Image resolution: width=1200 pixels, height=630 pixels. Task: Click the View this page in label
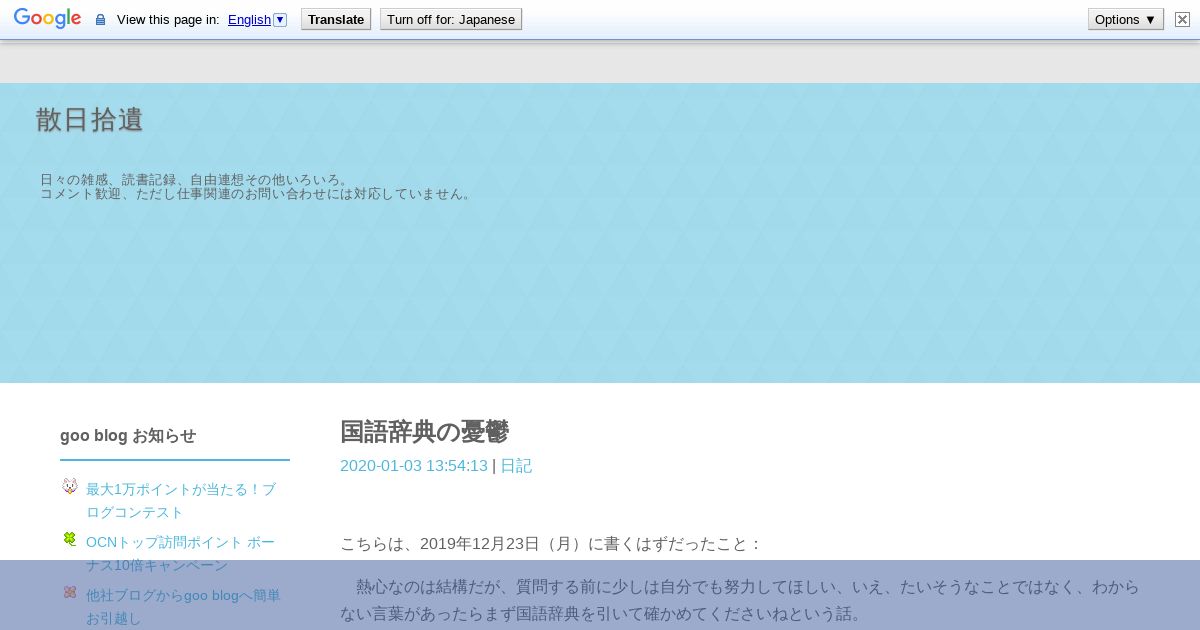168,19
